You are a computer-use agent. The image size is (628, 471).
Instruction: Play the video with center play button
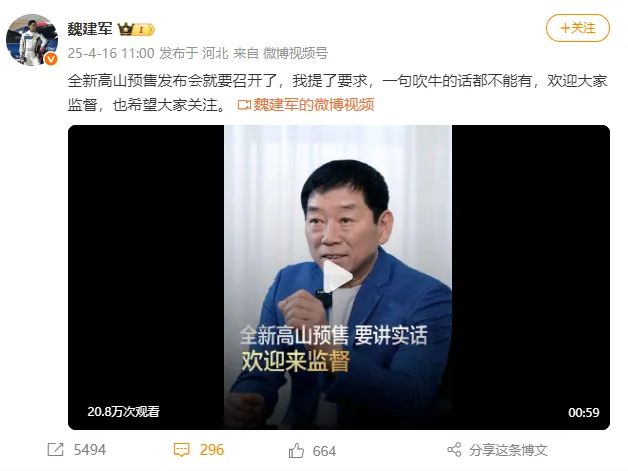pos(337,277)
